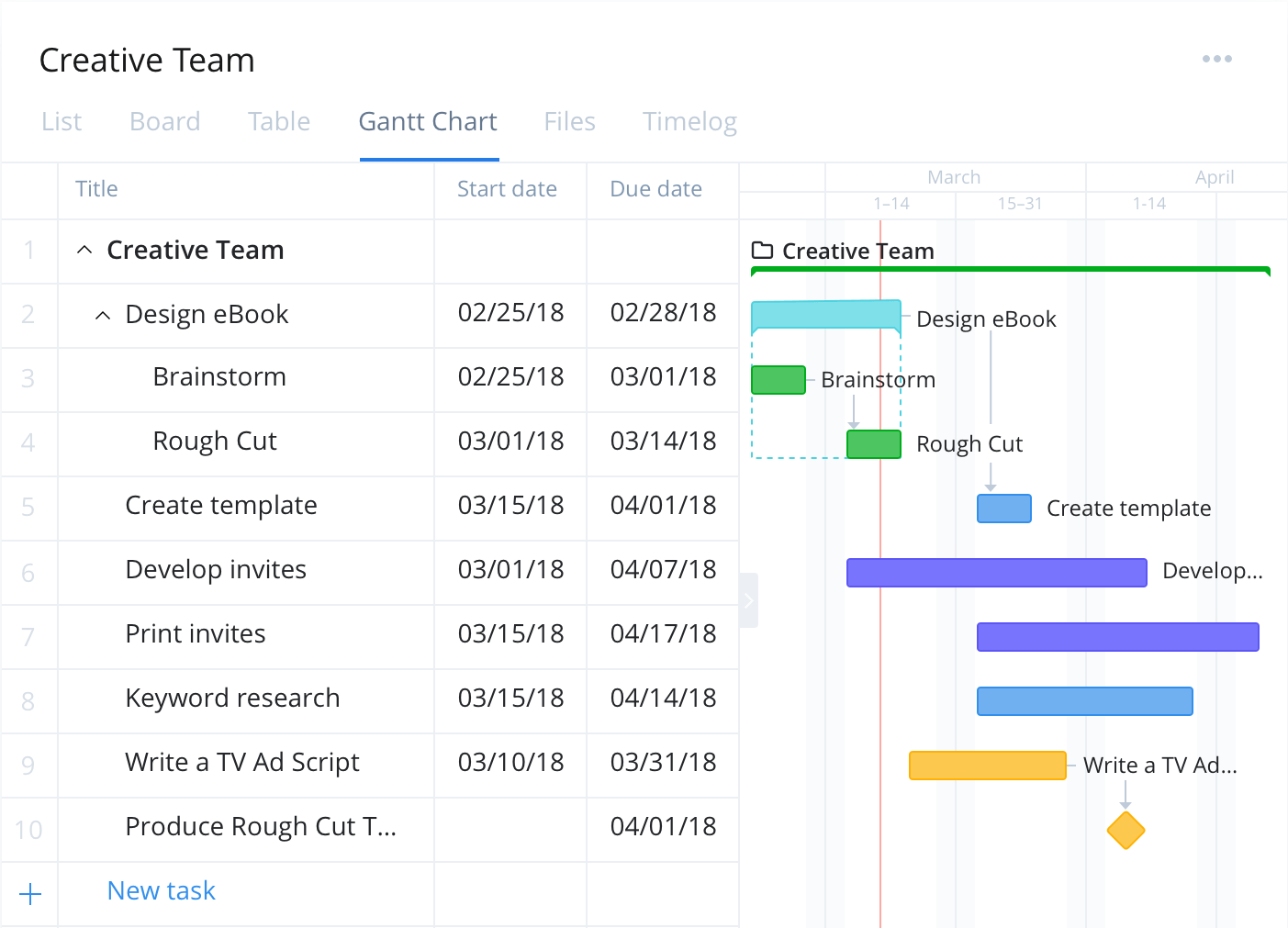The width and height of the screenshot is (1288, 928).
Task: Click the Produce Rough Cut T... task title
Action: (x=261, y=827)
